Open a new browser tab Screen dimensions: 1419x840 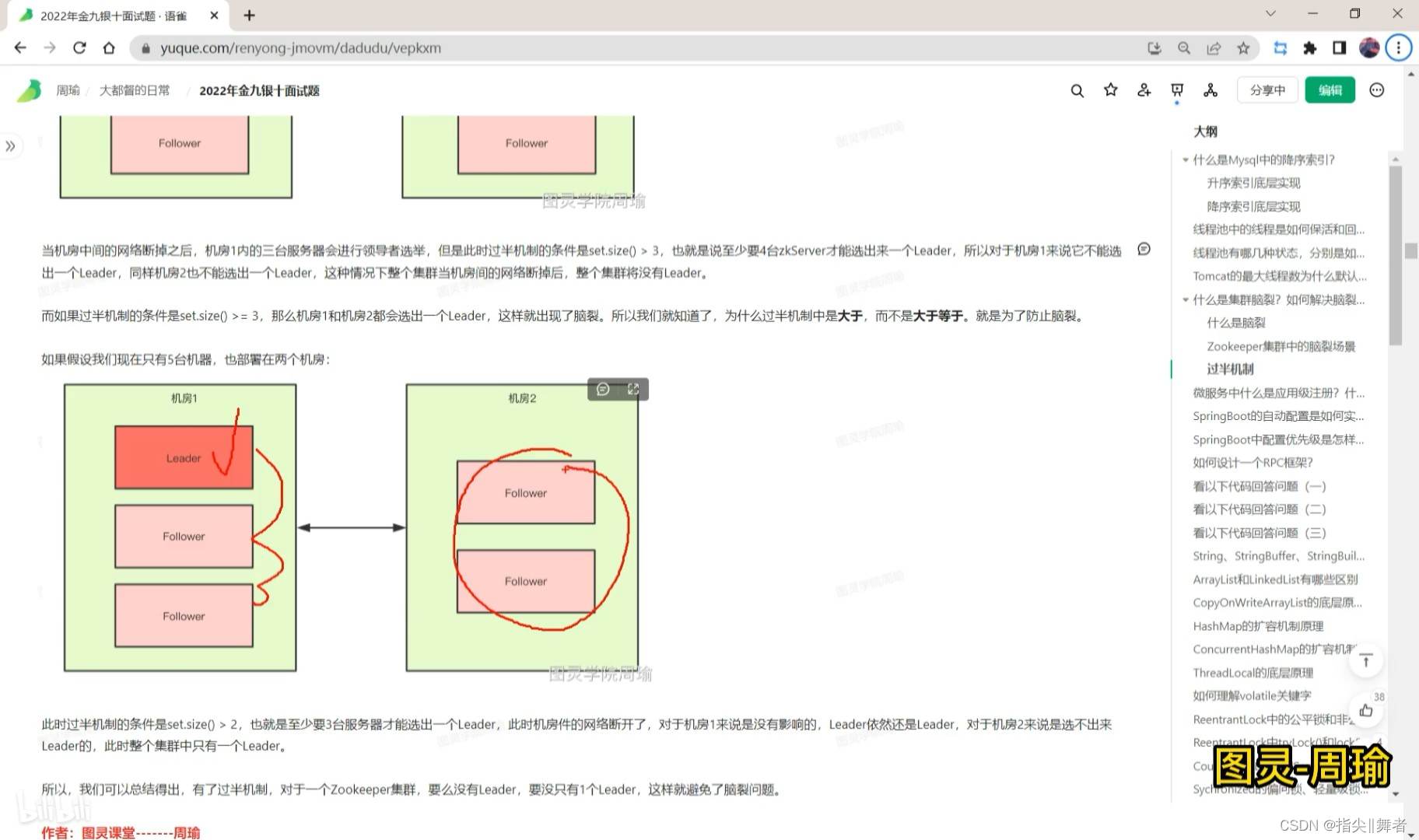[x=249, y=16]
